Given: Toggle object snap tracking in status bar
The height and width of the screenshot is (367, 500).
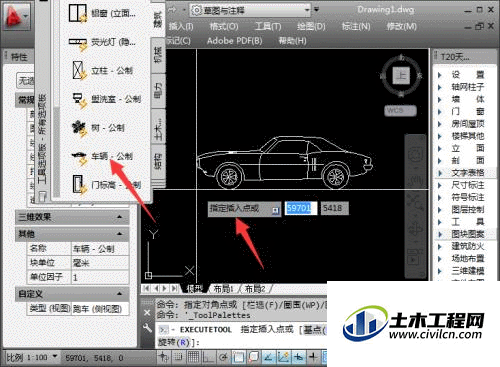Looking at the screenshot, I should [268, 357].
